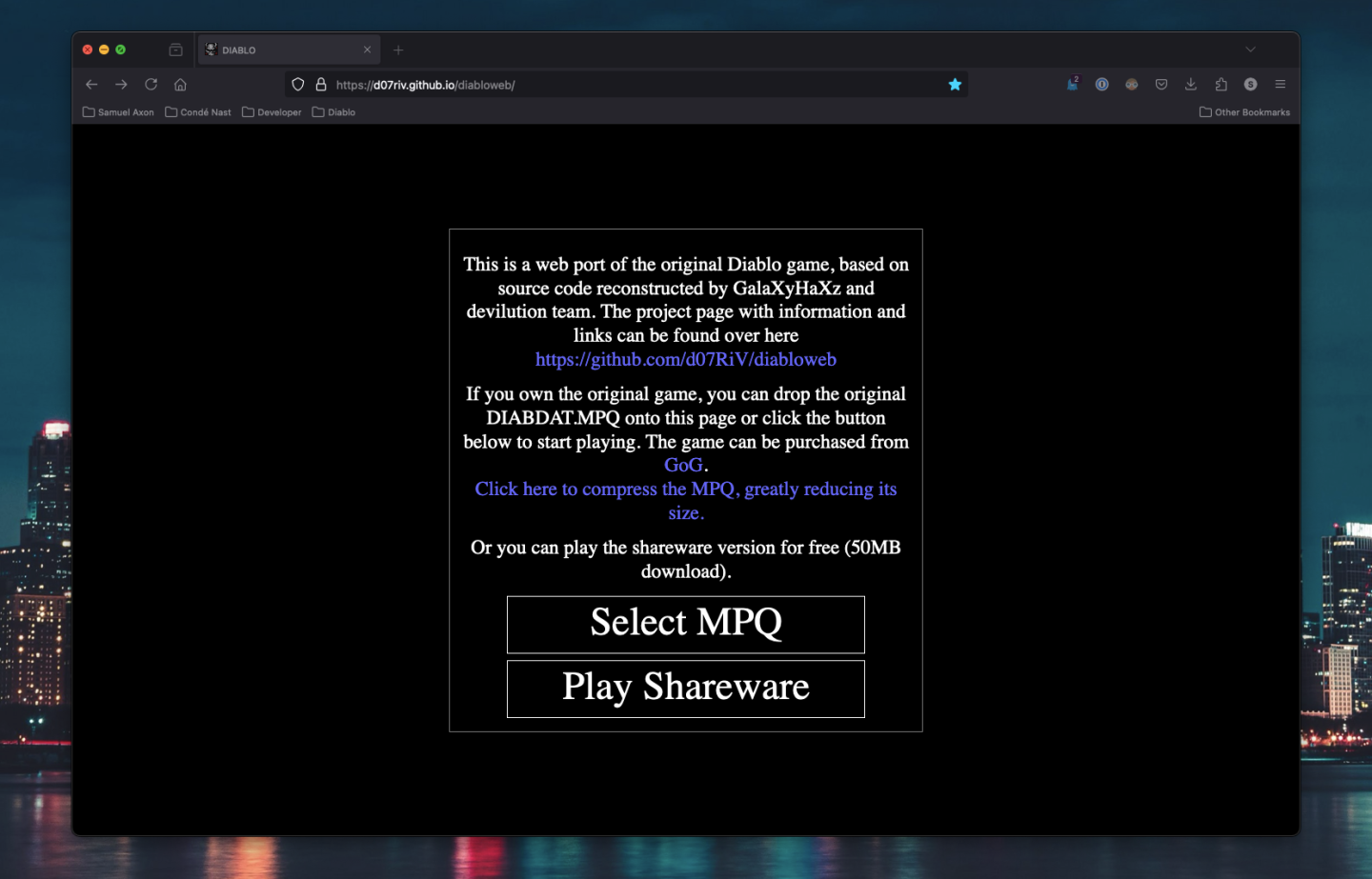Image resolution: width=1372 pixels, height=879 pixels.
Task: Open the browser home page
Action: pyautogui.click(x=180, y=84)
